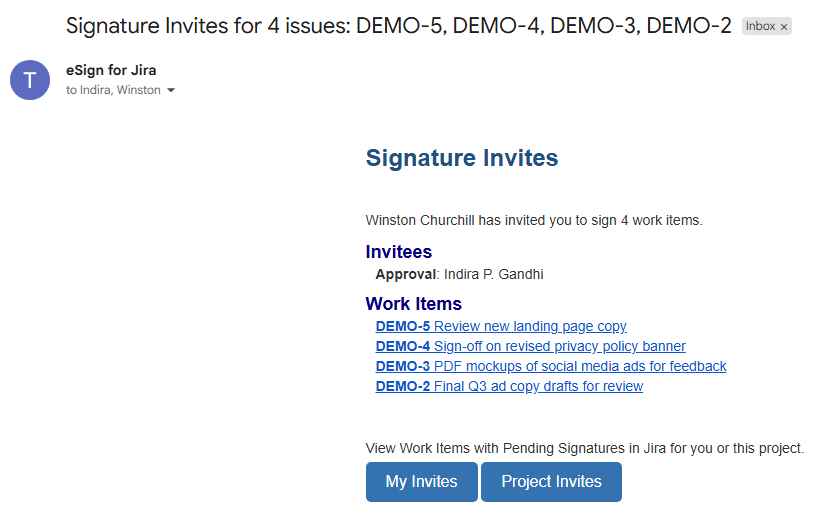Click the 'to Indira, Winston' recipients text
The width and height of the screenshot is (840, 516).
tap(113, 90)
